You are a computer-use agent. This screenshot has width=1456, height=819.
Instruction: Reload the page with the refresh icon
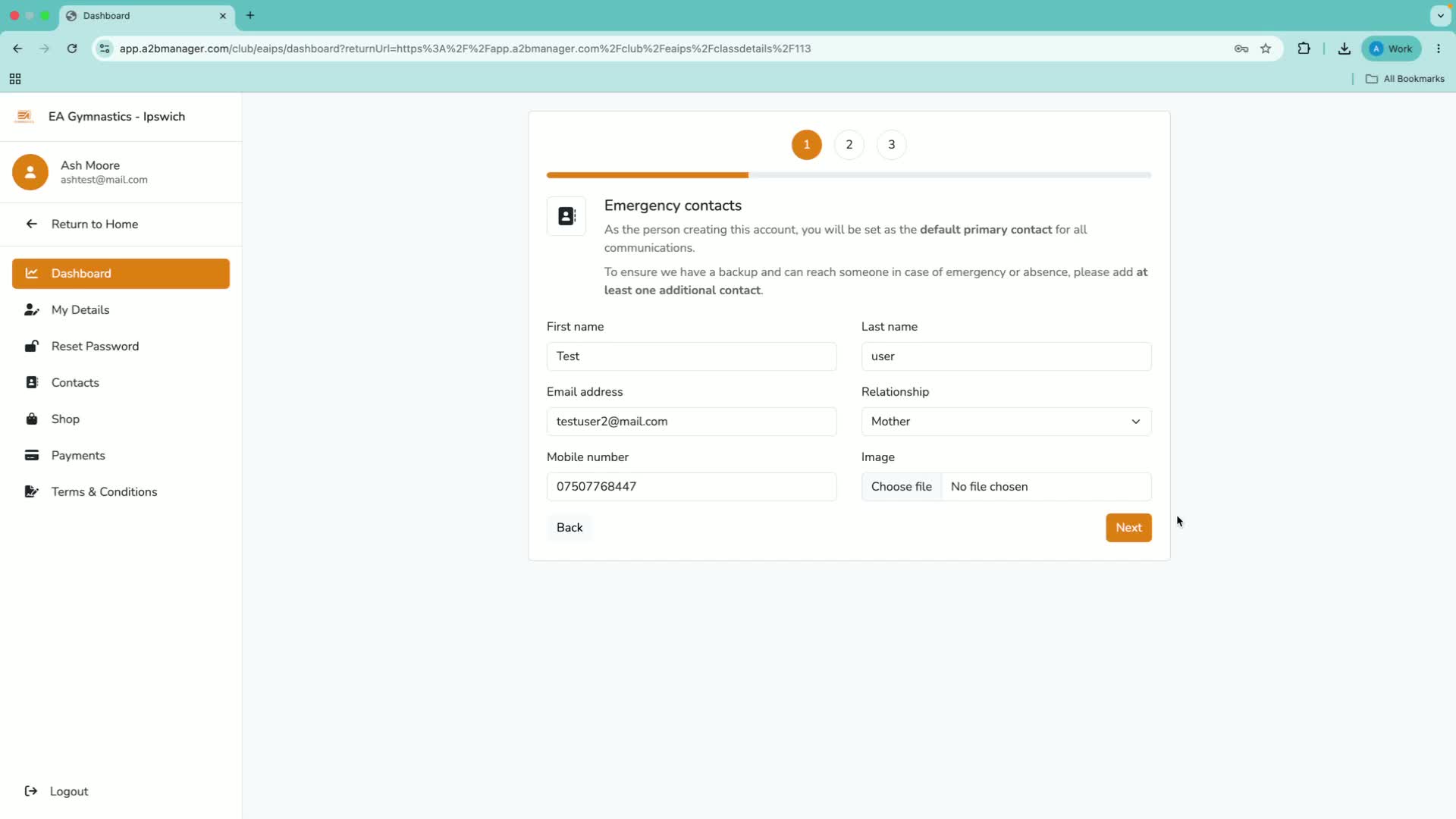72,49
